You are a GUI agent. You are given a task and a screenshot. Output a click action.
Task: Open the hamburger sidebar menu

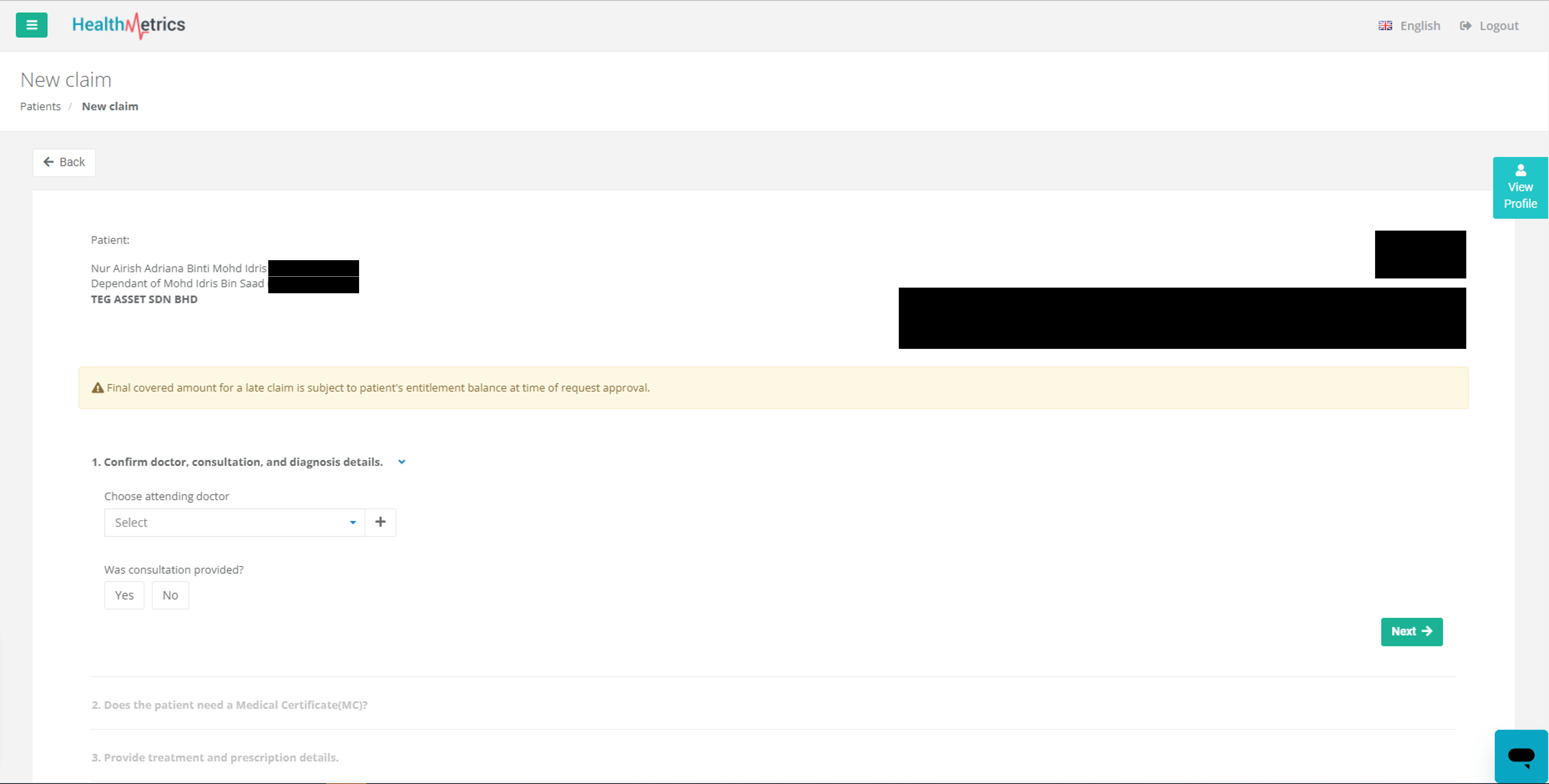[31, 25]
